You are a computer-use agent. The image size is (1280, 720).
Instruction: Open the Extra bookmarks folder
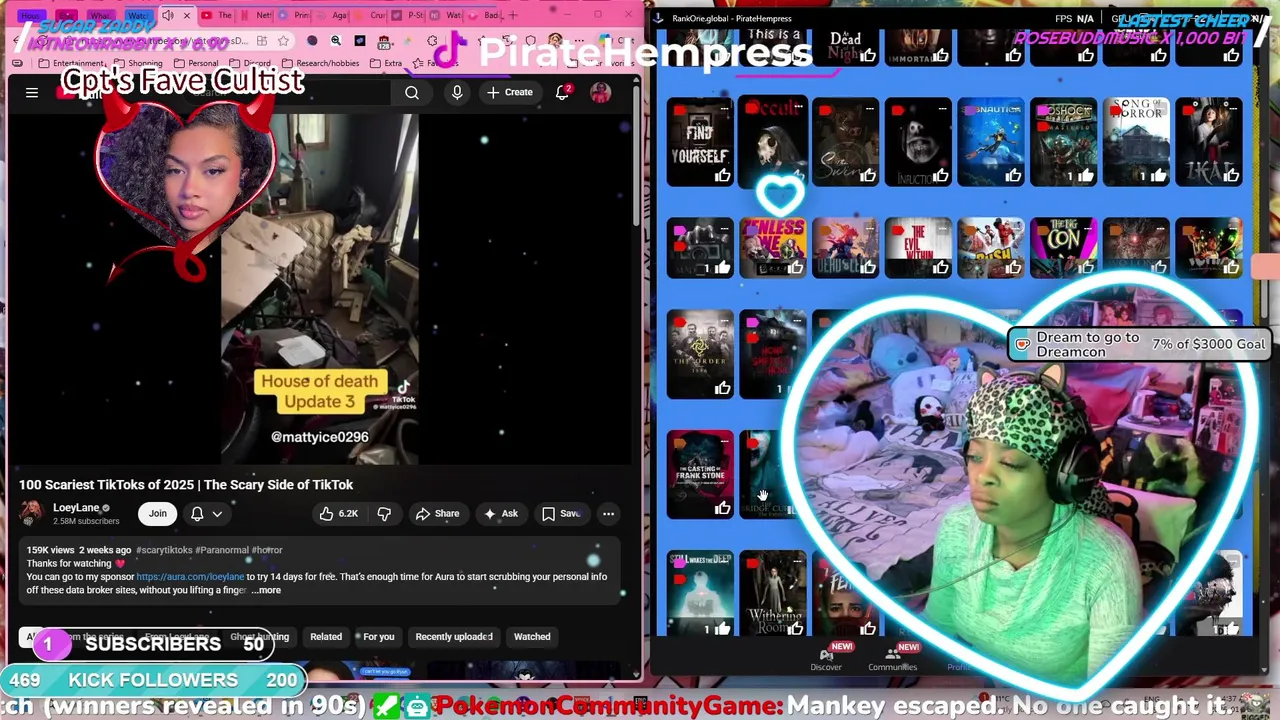tap(387, 63)
